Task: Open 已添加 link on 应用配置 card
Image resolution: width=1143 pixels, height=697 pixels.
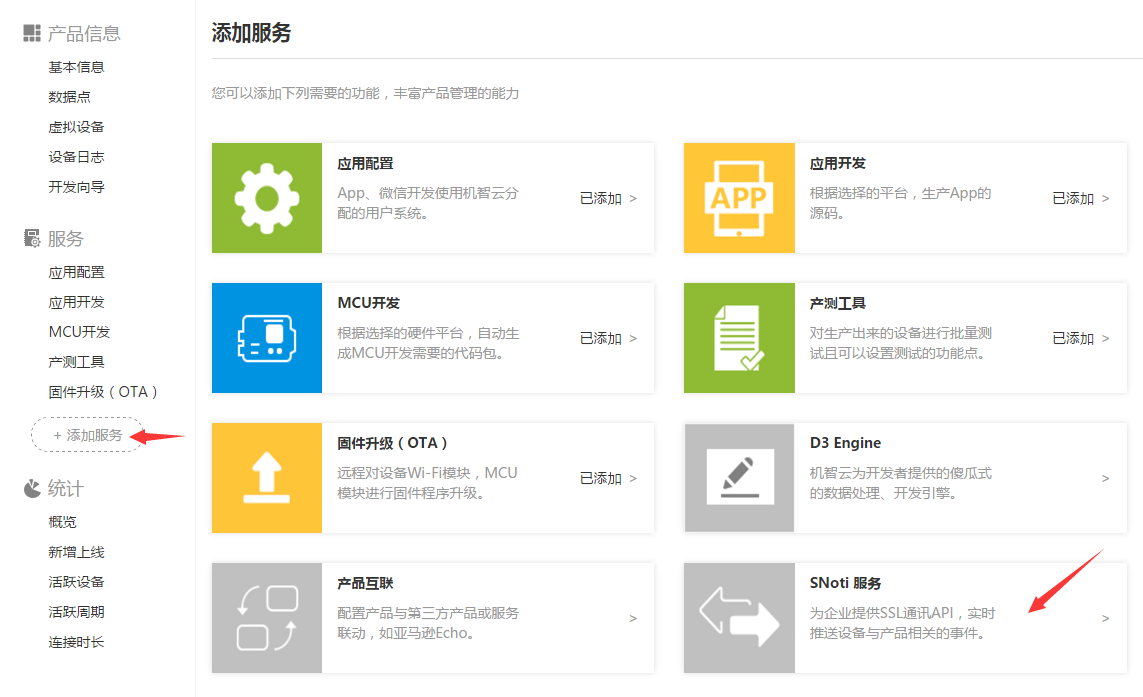Action: coord(607,198)
